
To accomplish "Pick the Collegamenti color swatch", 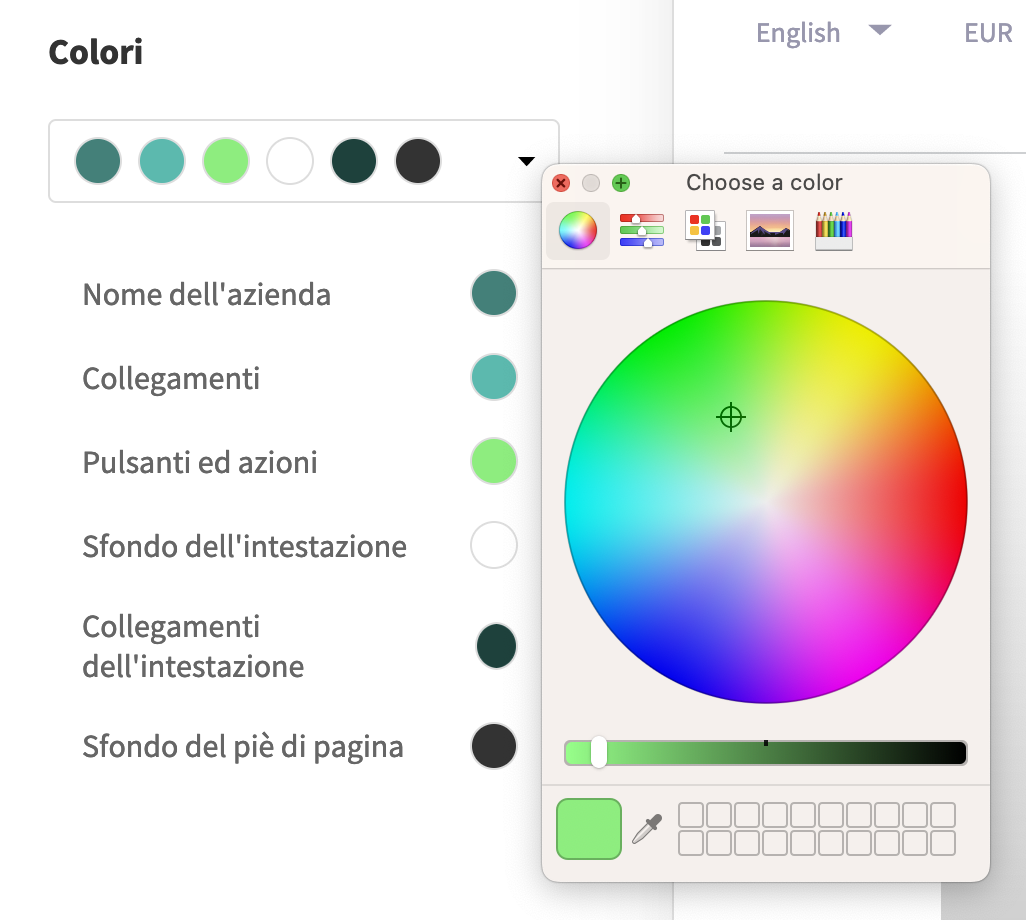I will pyautogui.click(x=494, y=378).
